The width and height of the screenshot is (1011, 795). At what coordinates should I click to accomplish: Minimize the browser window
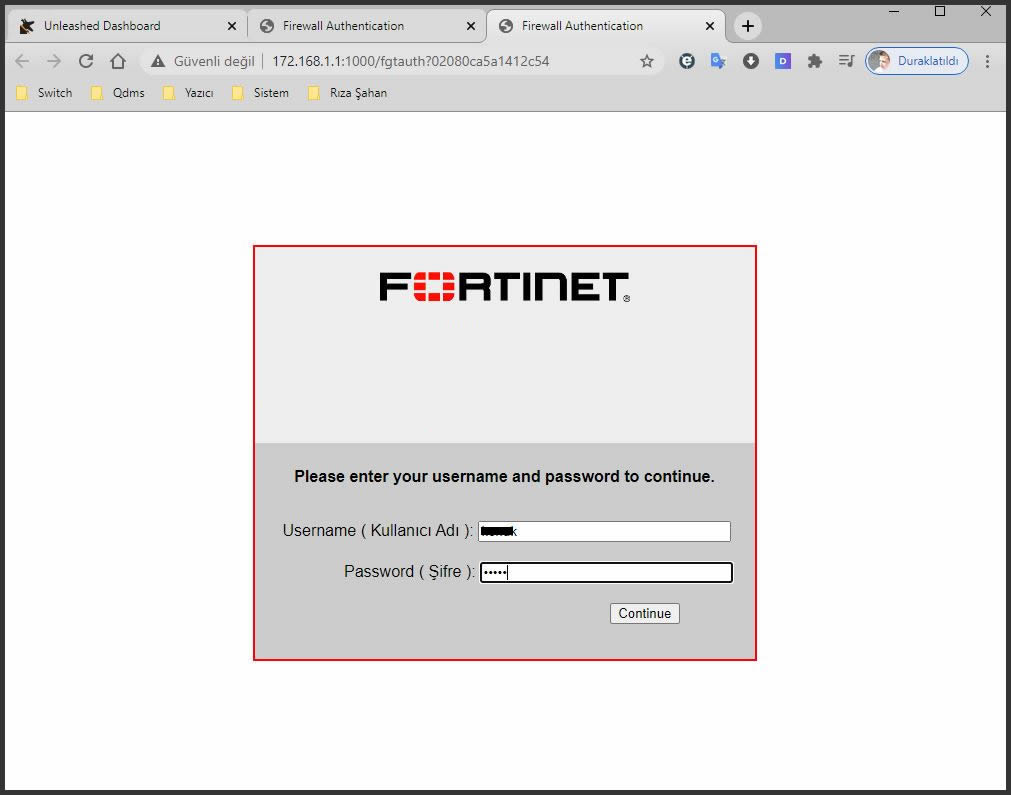click(894, 12)
